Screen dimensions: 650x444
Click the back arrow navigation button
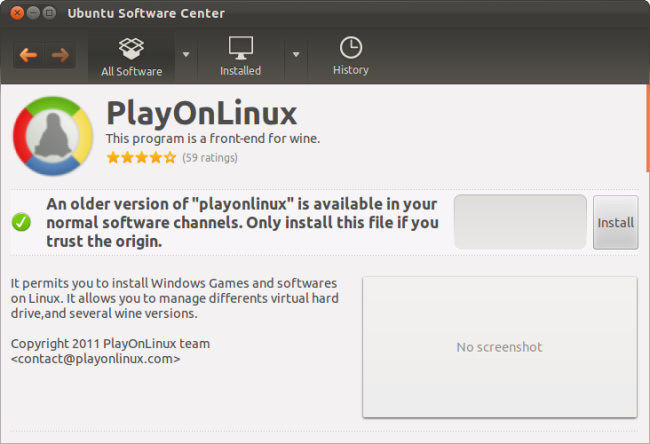coord(28,55)
